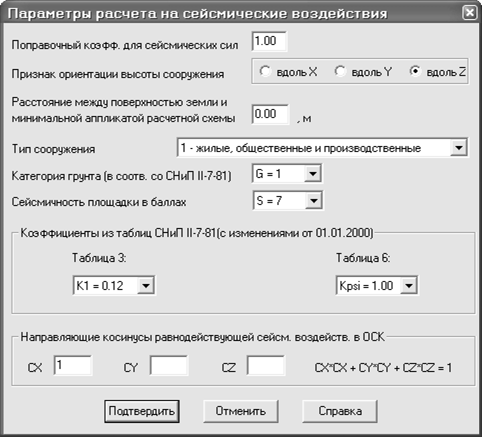Click the Признак ориентации высоты сооружения label

pyautogui.click(x=118, y=74)
